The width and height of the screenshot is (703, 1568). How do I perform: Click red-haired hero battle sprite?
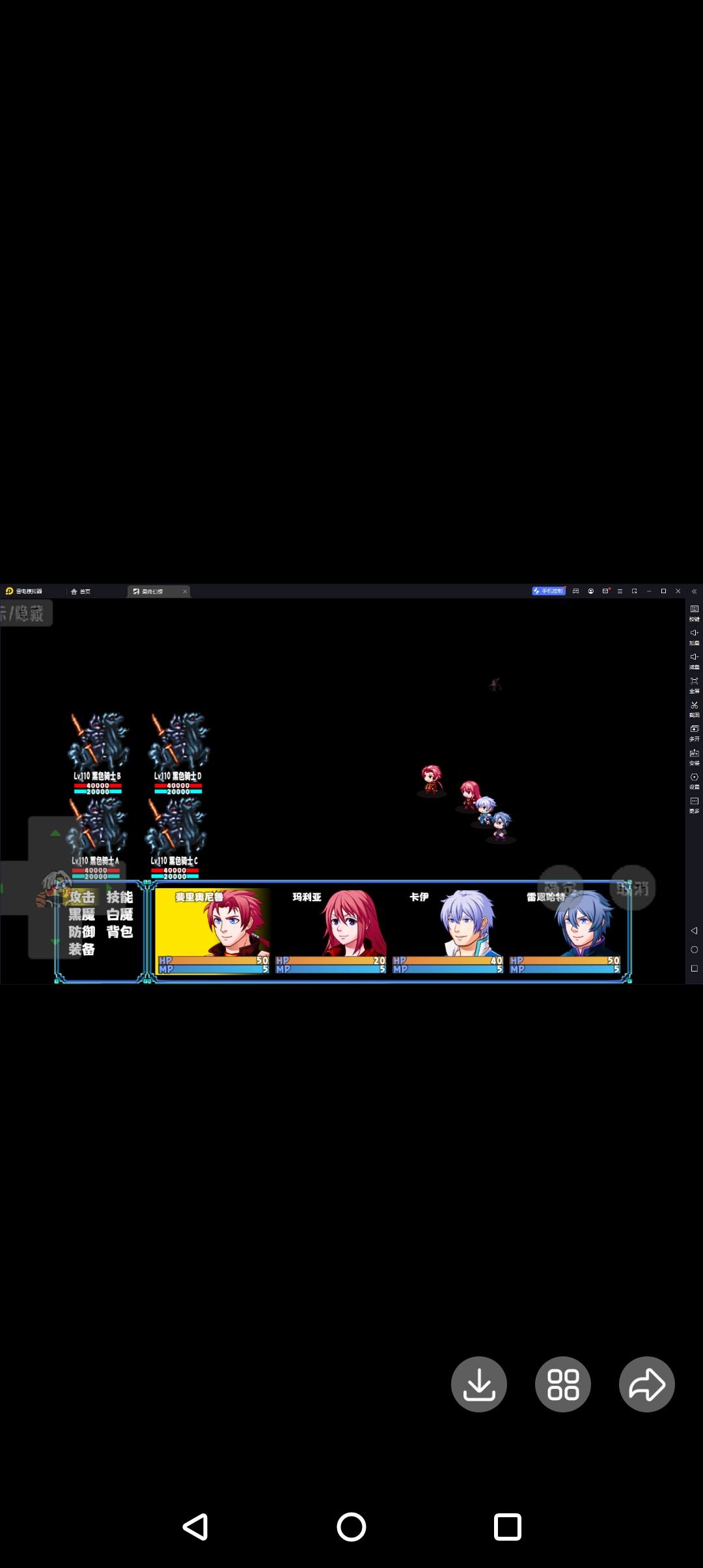pos(432,780)
